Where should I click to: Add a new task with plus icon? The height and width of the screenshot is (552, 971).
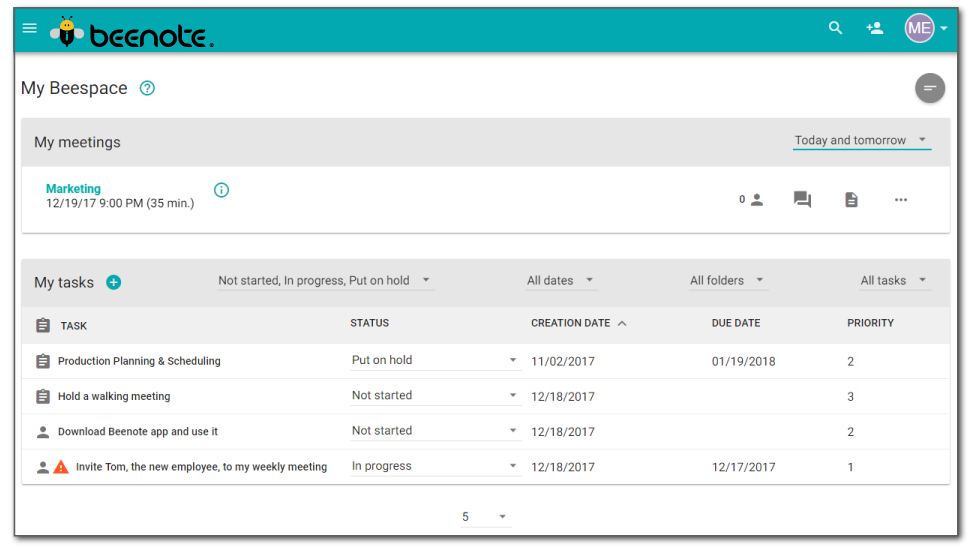coord(113,283)
